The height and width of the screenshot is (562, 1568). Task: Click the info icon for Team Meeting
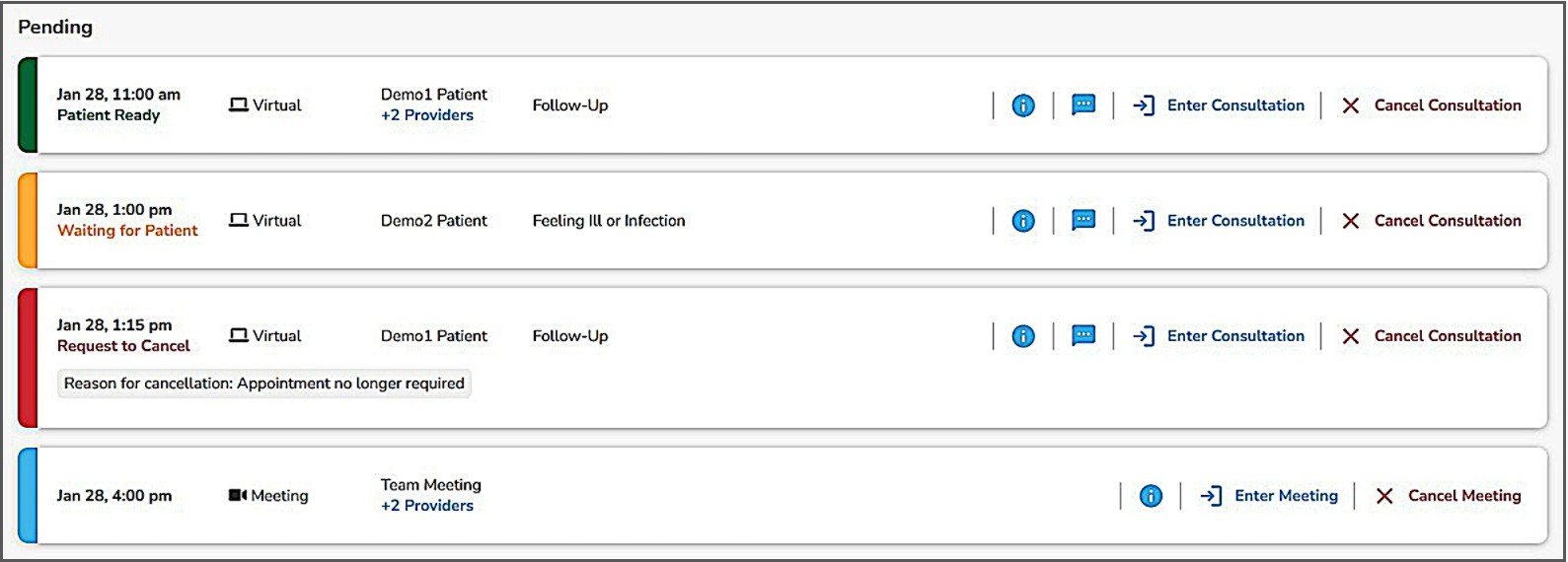(x=1151, y=496)
